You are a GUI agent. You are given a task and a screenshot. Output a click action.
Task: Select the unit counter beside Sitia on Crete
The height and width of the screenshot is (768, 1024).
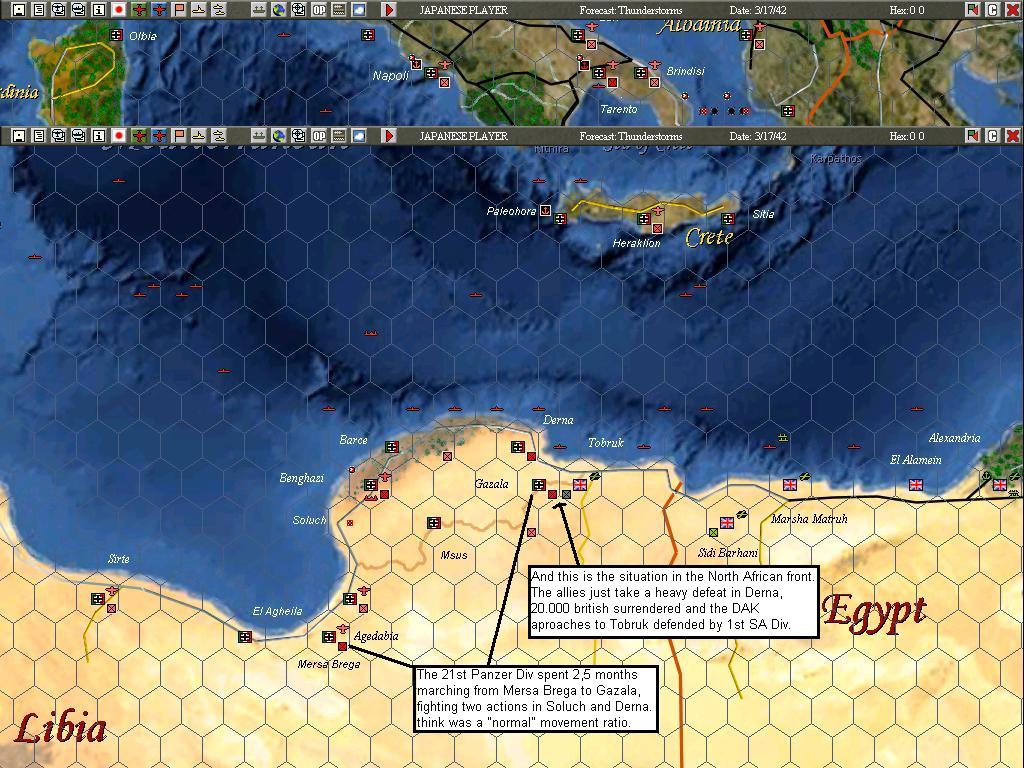(x=728, y=219)
